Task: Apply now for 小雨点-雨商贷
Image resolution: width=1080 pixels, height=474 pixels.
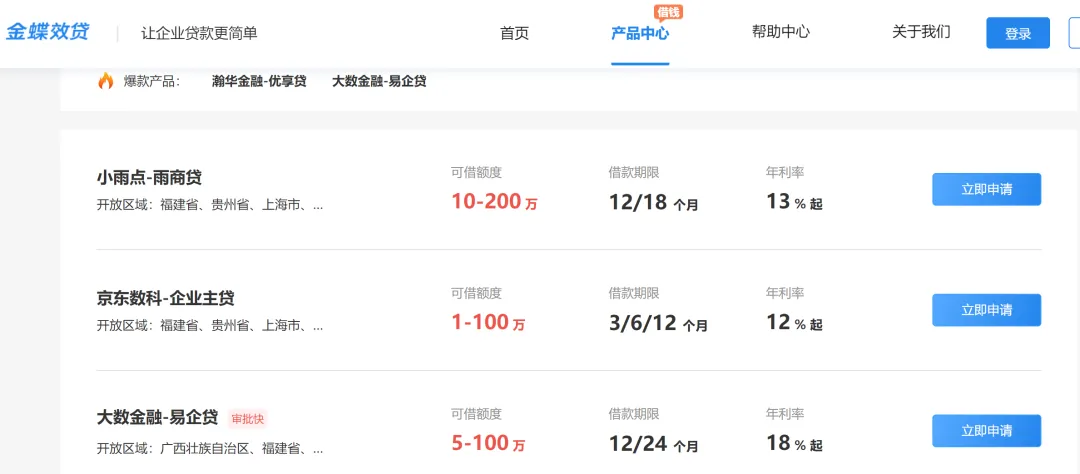Action: click(x=986, y=189)
